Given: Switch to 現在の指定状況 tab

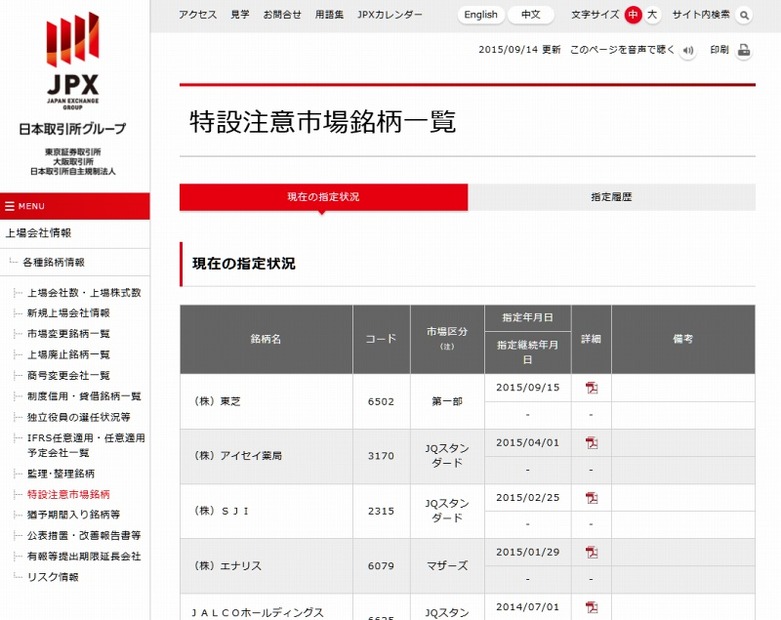Looking at the screenshot, I should click(323, 197).
